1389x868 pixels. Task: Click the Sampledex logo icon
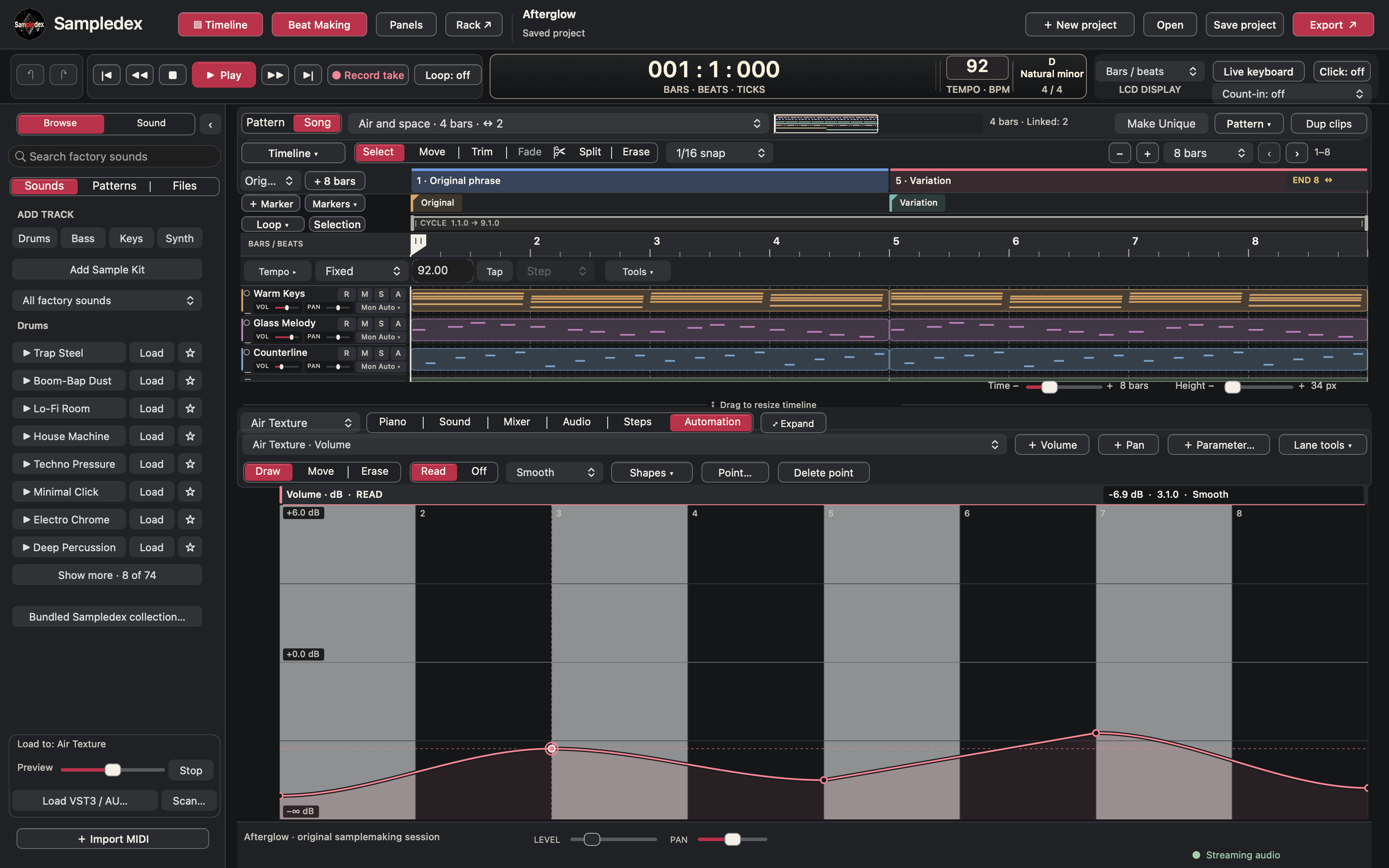29,24
